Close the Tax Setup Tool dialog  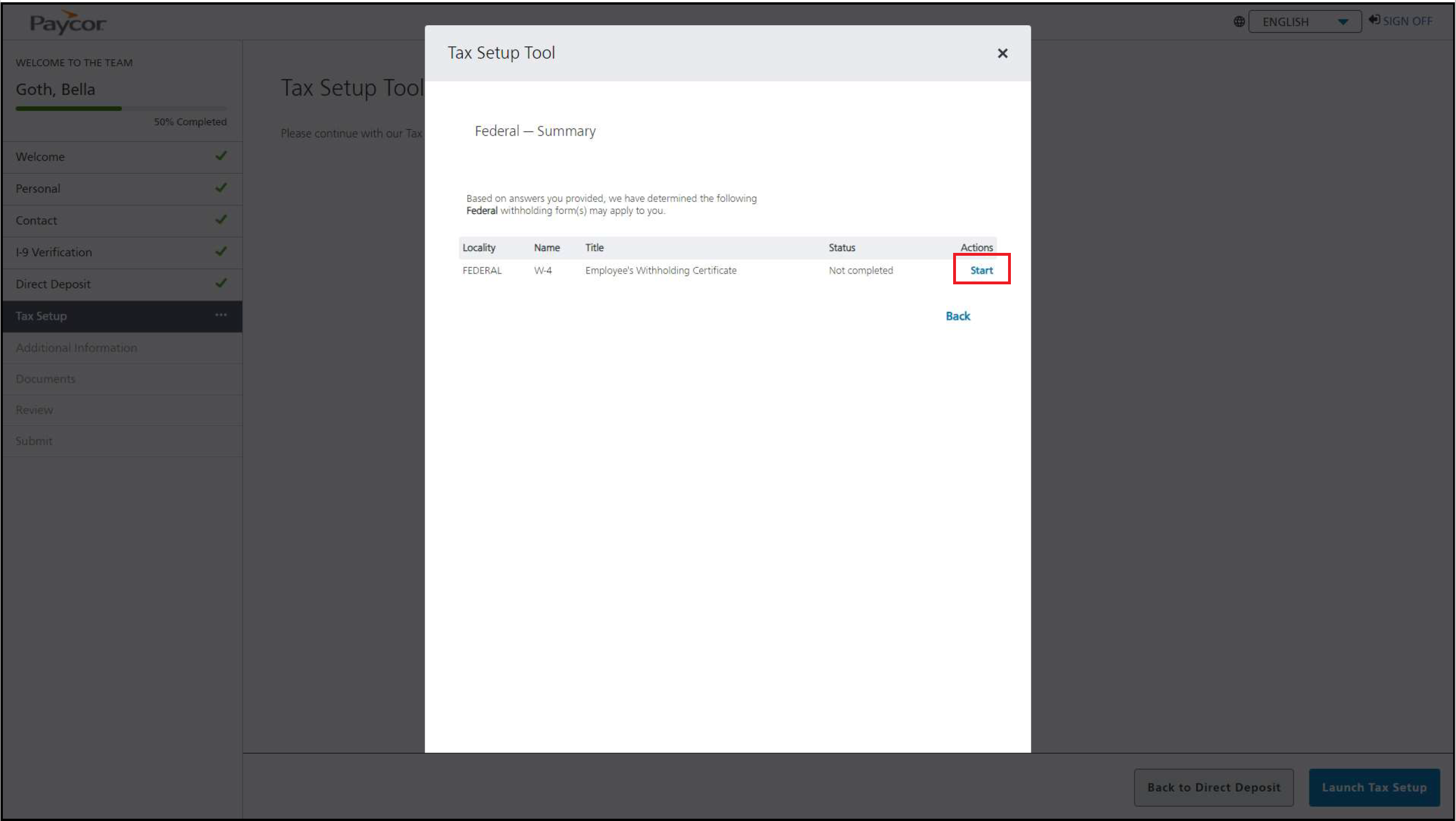coord(1002,53)
